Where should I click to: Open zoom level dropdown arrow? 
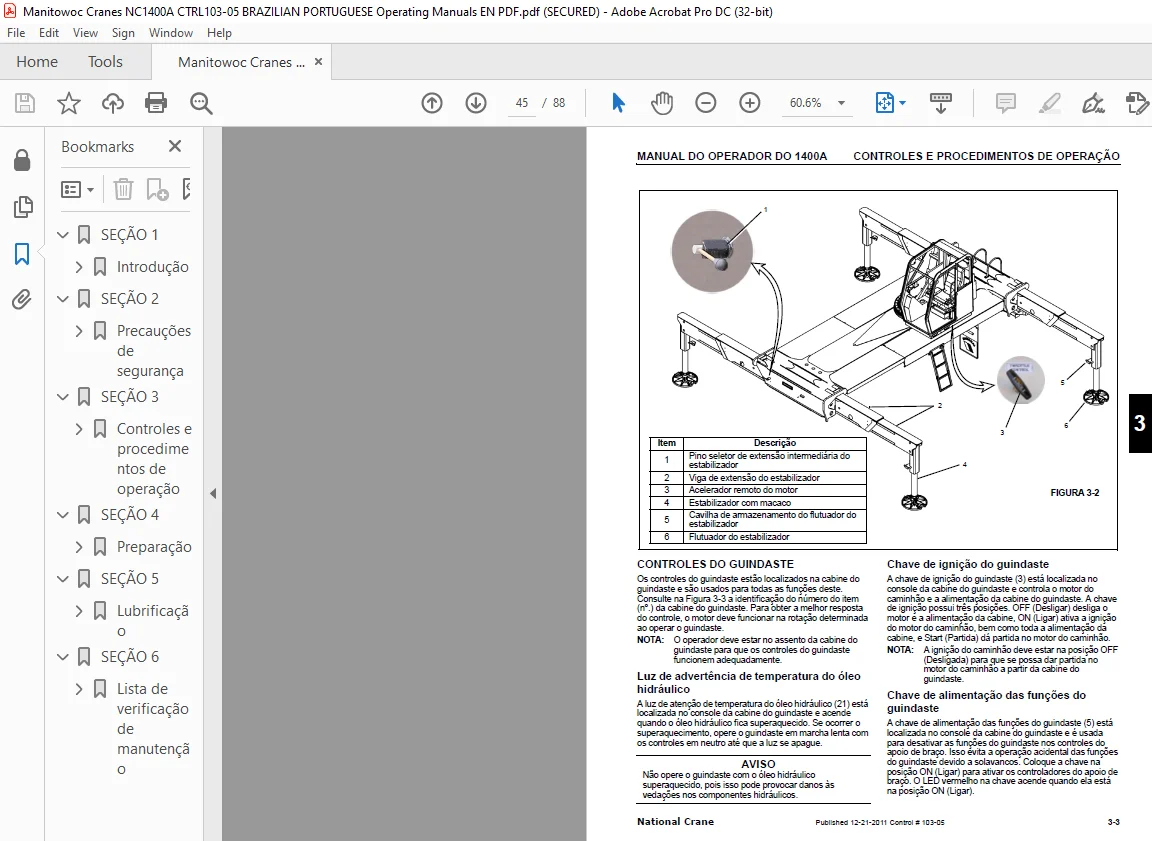(x=841, y=103)
